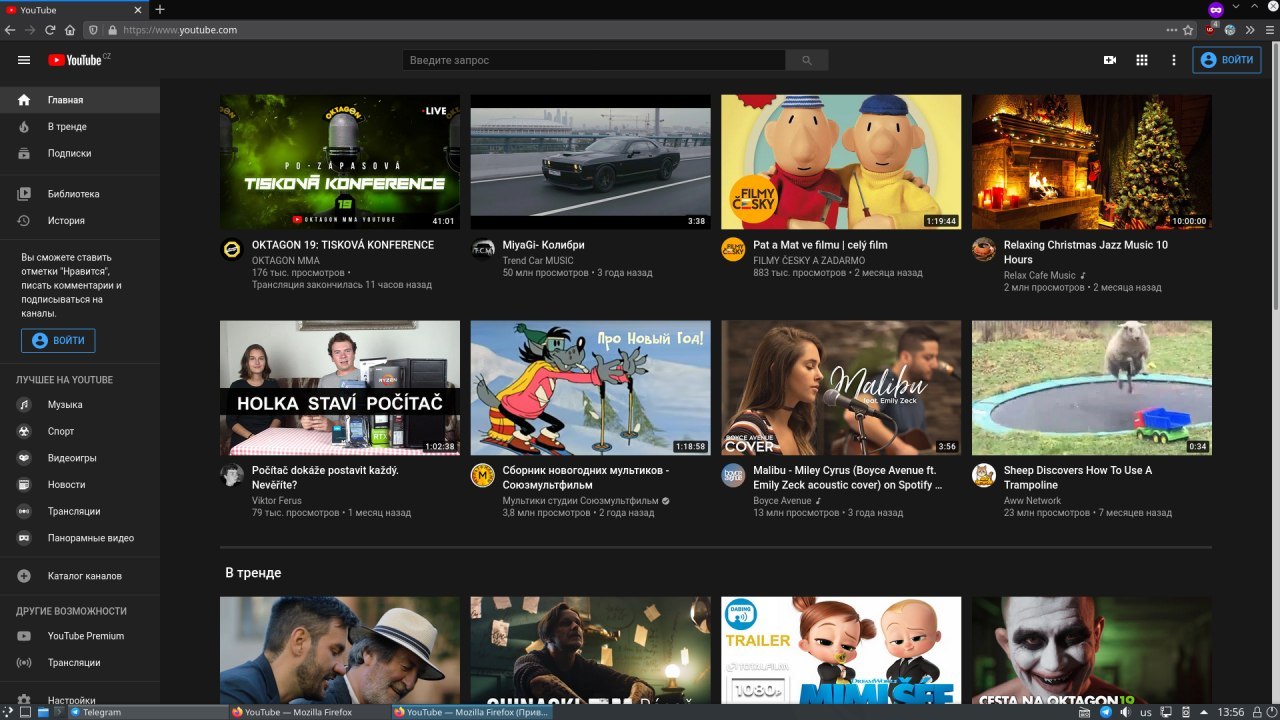This screenshot has height=720, width=1280.
Task: Open the YouTube hamburger guide menu
Action: tap(24, 60)
